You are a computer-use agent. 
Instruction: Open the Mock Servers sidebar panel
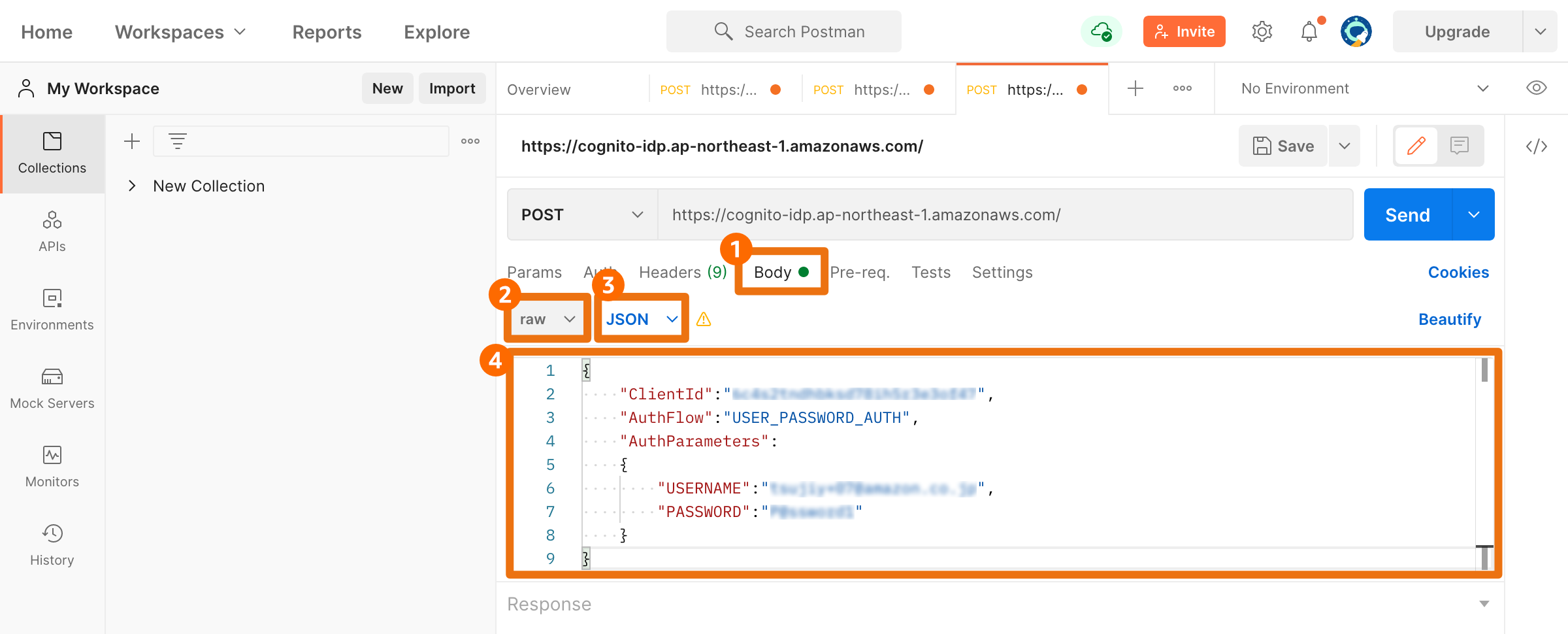(52, 389)
